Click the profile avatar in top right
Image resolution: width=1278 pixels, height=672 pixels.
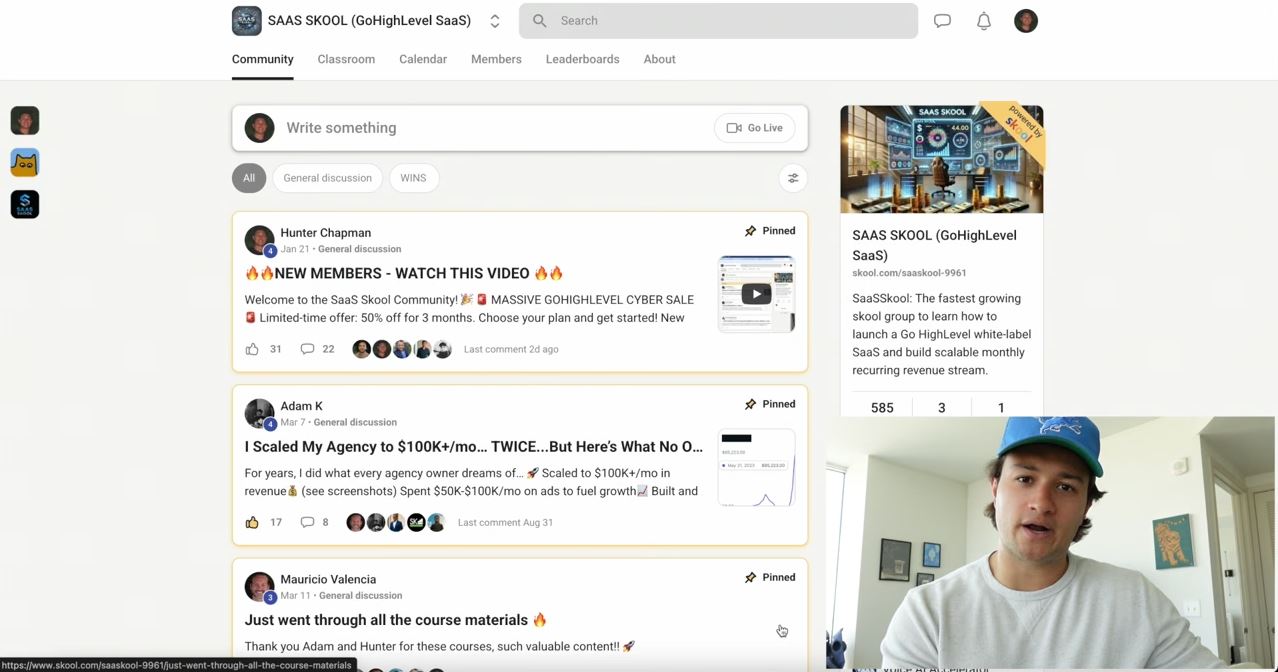1026,21
